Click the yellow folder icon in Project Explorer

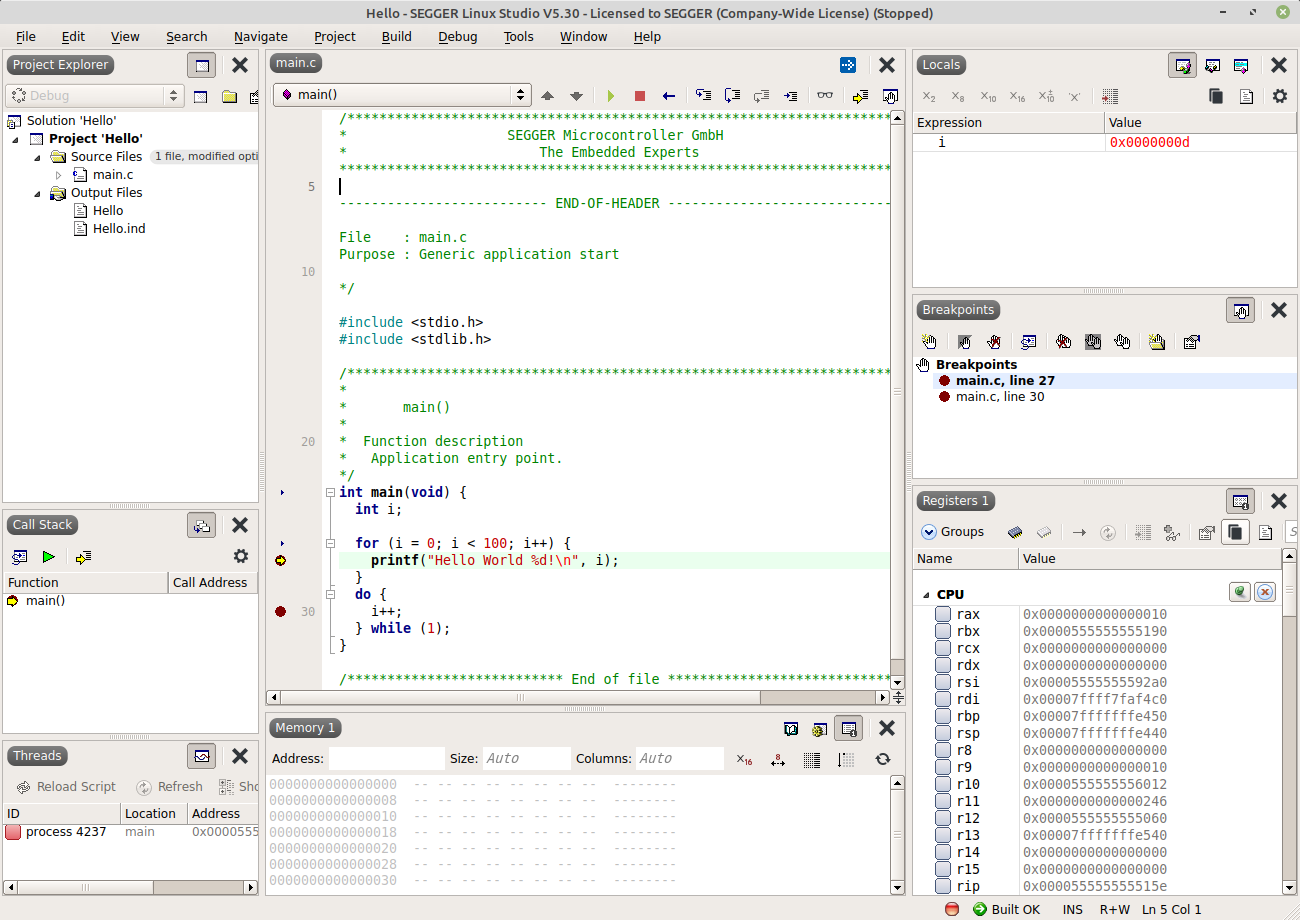click(229, 96)
